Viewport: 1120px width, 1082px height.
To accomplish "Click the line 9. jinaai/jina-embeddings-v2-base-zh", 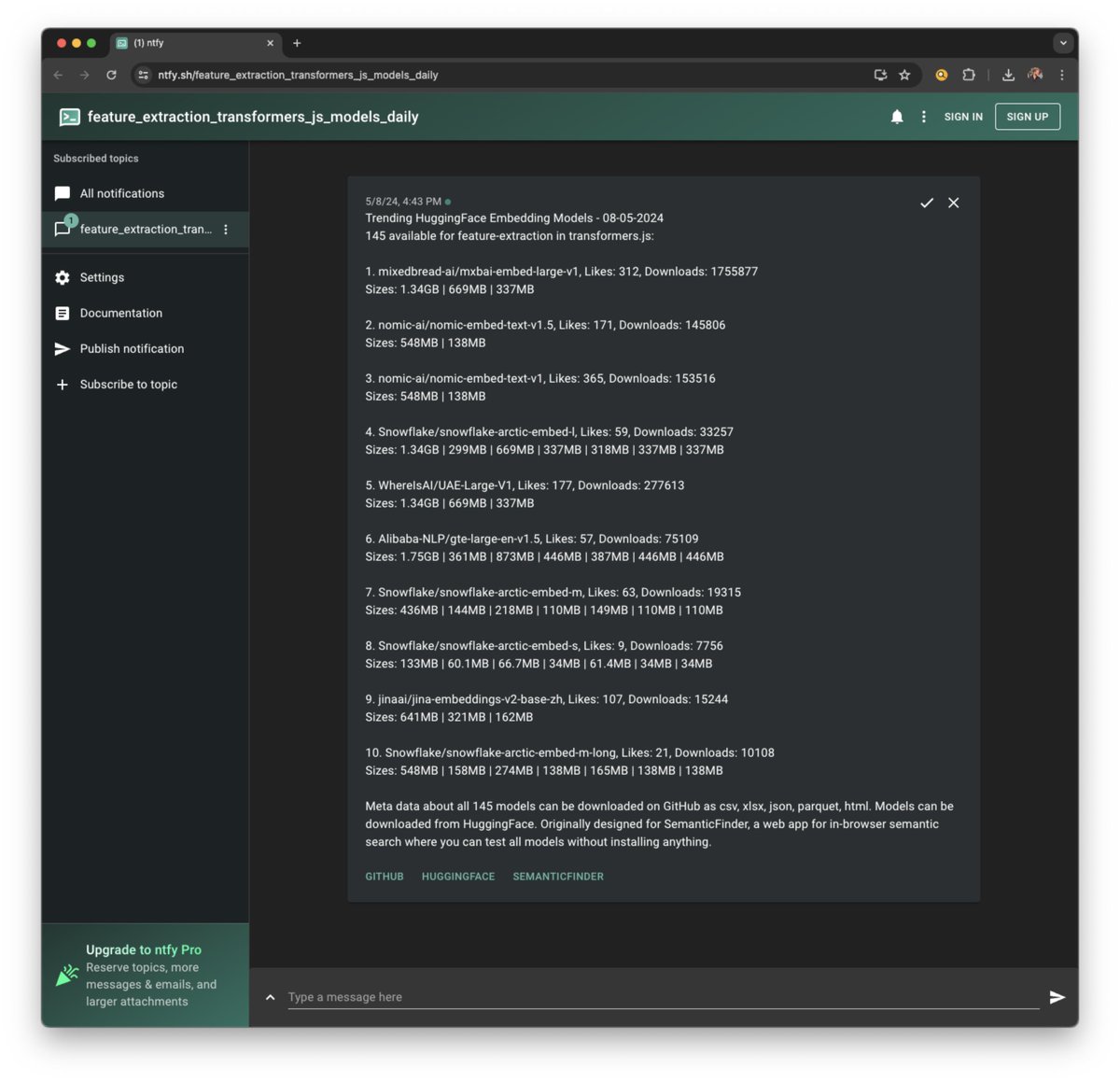I will tap(547, 699).
